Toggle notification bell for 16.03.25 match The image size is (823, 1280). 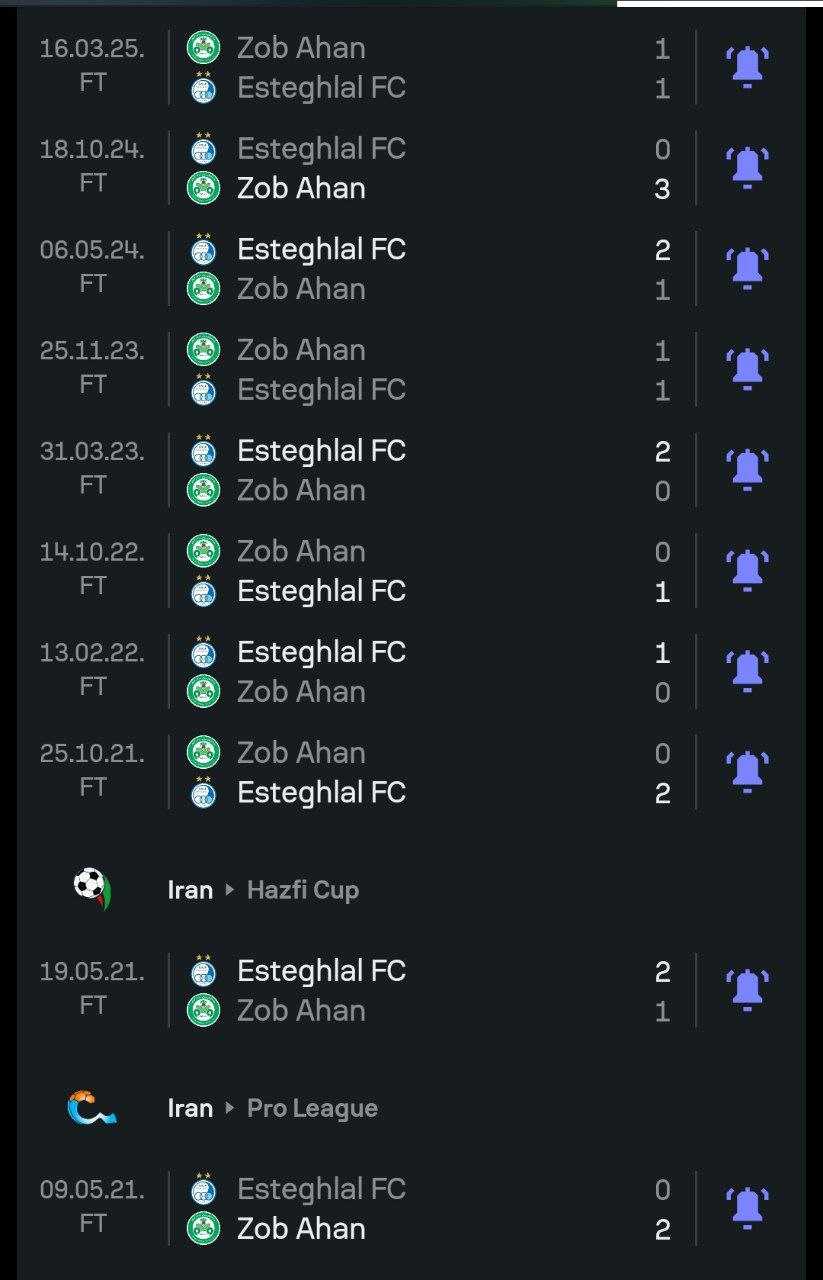[x=747, y=67]
